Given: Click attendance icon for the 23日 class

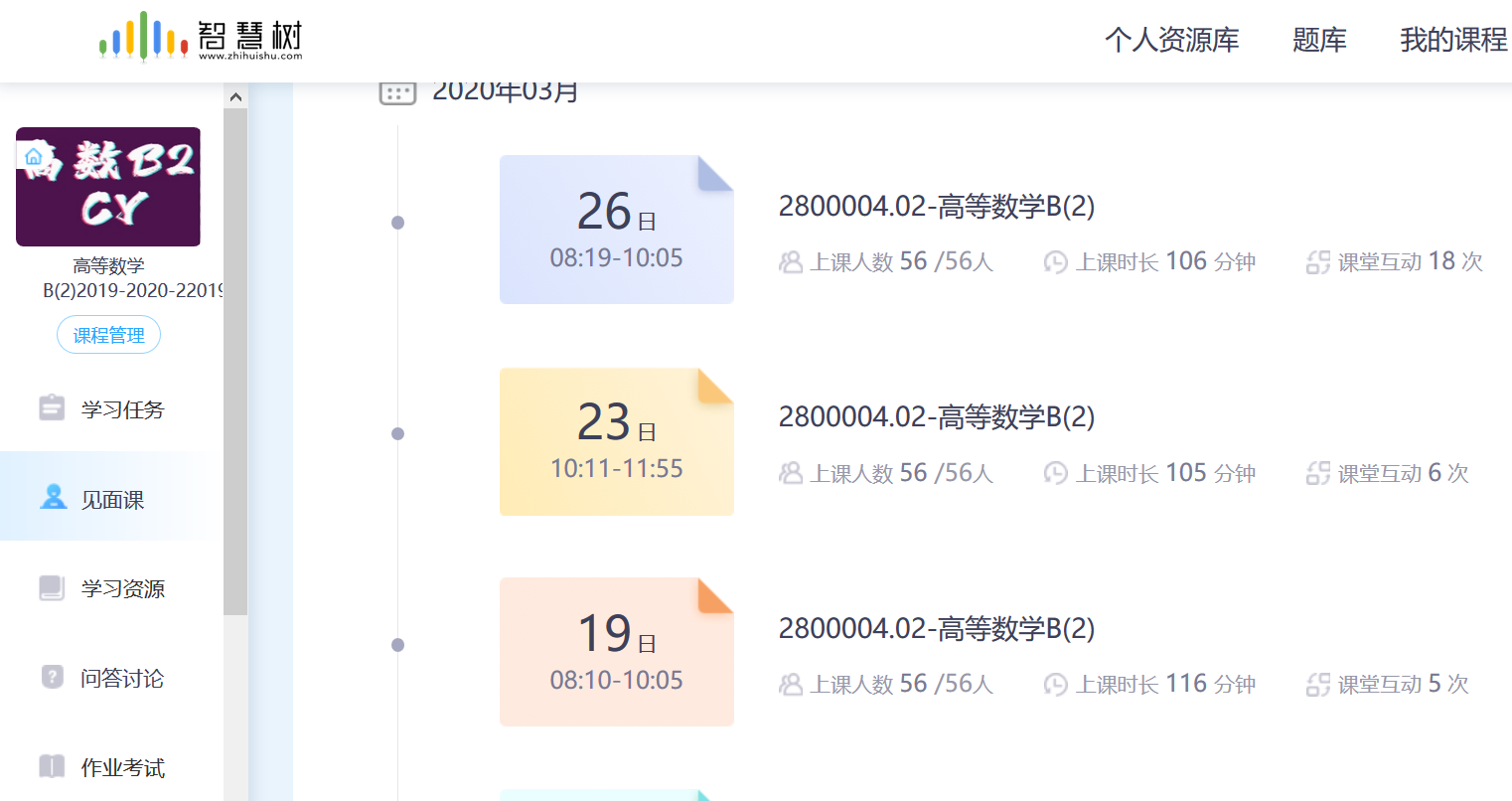Looking at the screenshot, I should click(791, 473).
